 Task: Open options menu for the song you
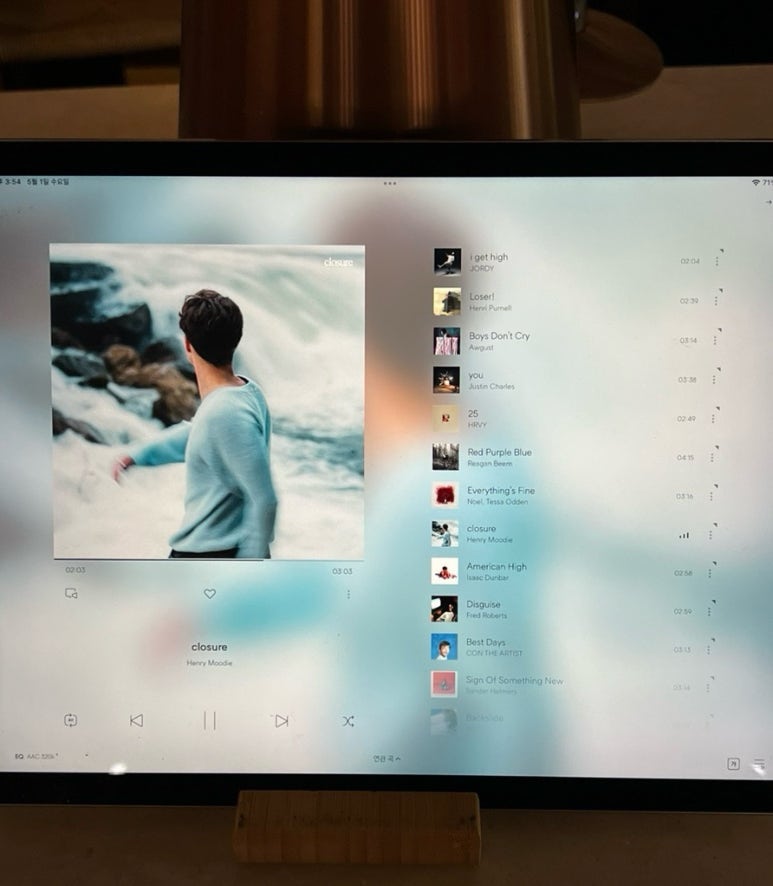coord(714,380)
